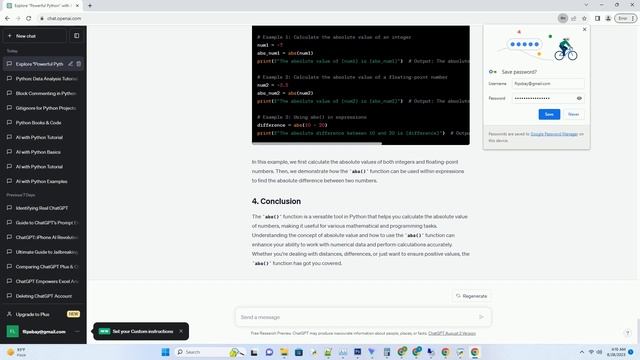
Task: Open 'Python: Data Analysis Tutorial' chat
Action: [x=43, y=78]
